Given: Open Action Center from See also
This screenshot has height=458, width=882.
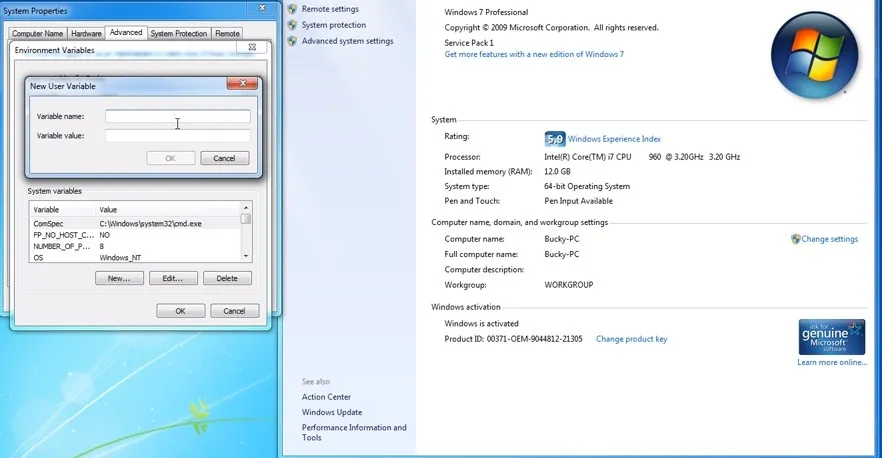Looking at the screenshot, I should [326, 397].
